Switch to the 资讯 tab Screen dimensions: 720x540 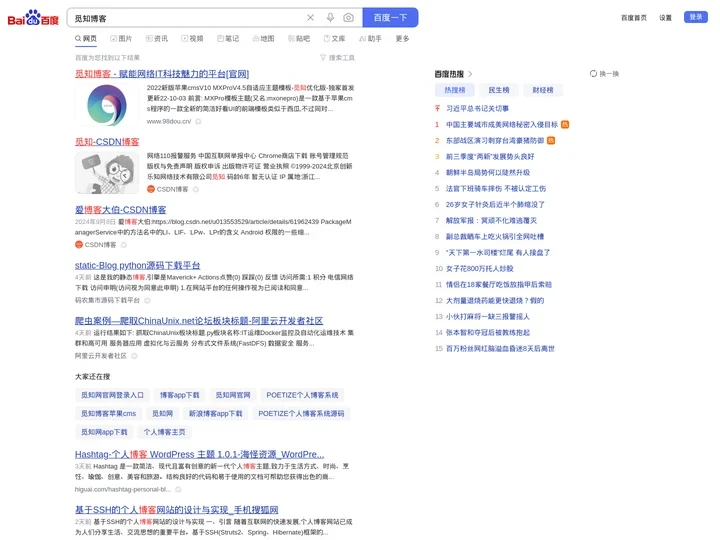click(x=157, y=39)
